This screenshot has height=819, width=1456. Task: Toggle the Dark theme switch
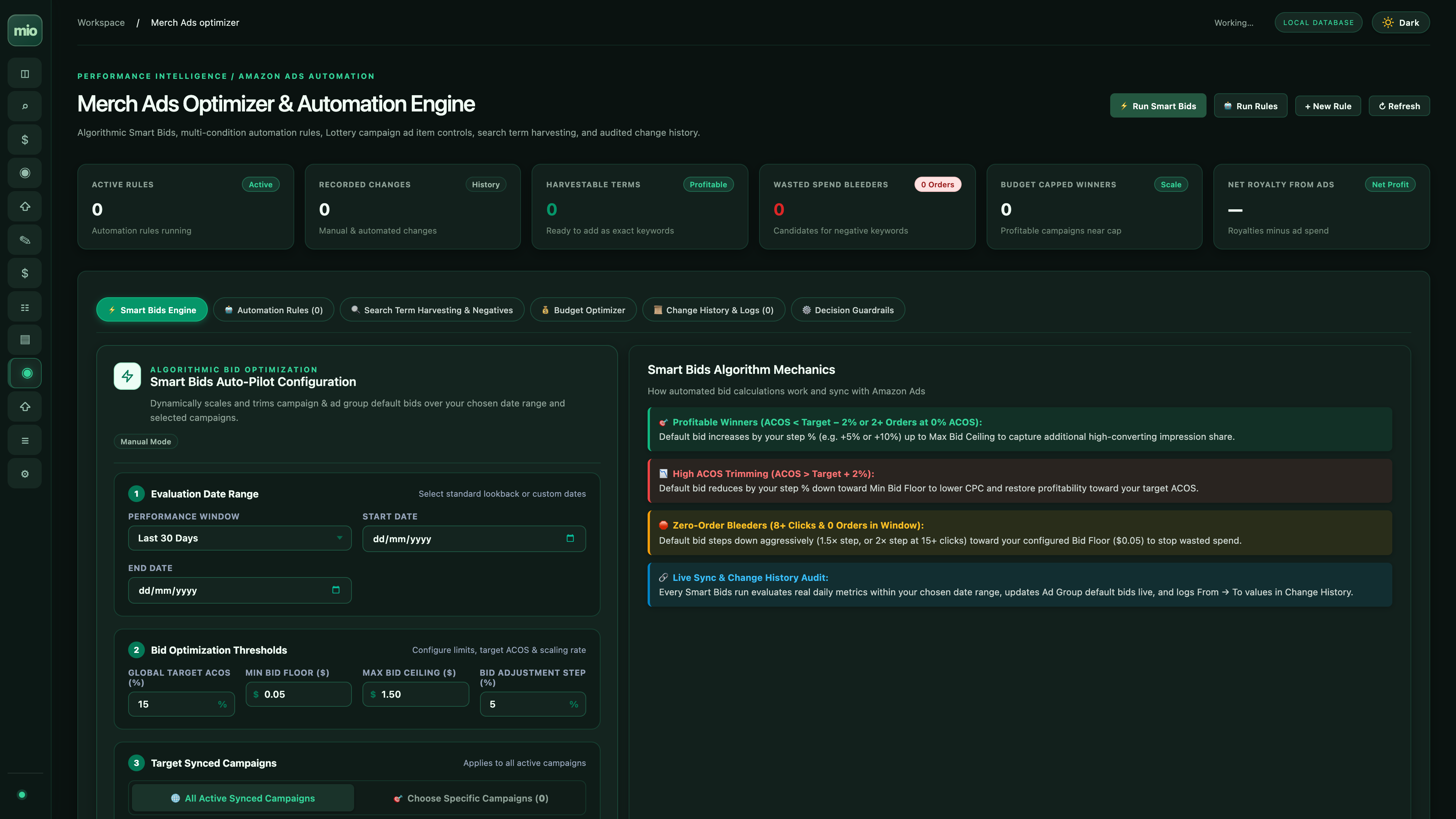(x=1401, y=23)
